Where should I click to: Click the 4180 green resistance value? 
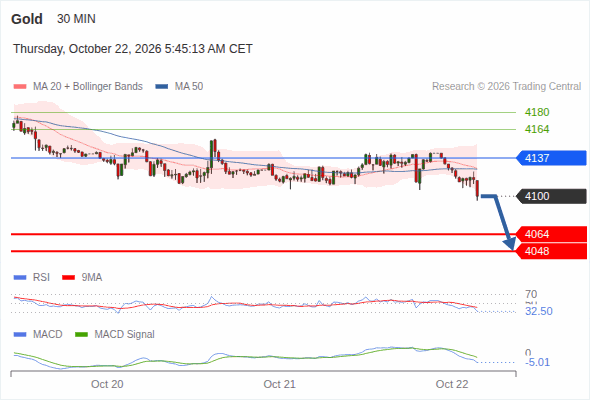[537, 112]
